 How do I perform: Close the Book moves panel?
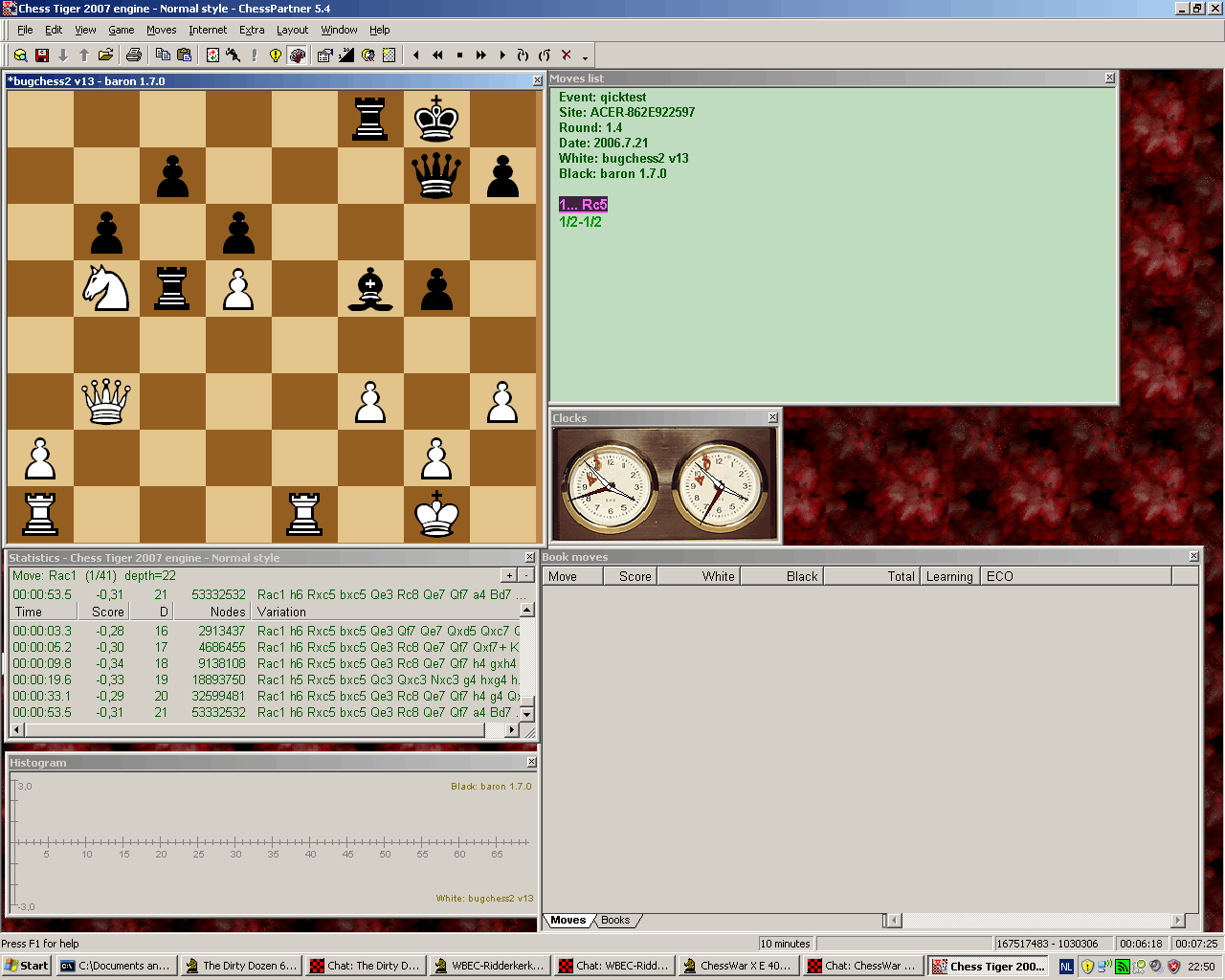pos(1194,556)
